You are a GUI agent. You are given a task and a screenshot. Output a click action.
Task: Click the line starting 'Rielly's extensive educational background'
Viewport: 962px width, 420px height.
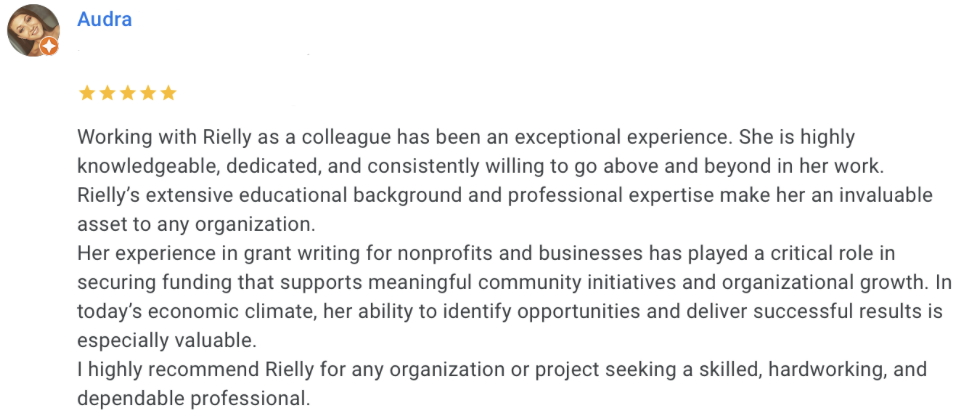505,196
